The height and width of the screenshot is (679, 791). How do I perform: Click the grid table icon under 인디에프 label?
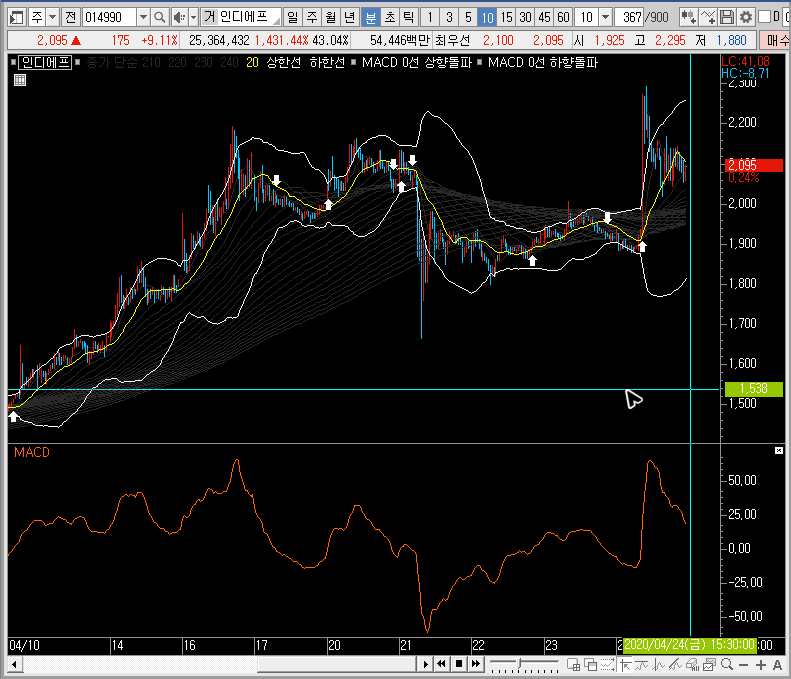(x=20, y=80)
